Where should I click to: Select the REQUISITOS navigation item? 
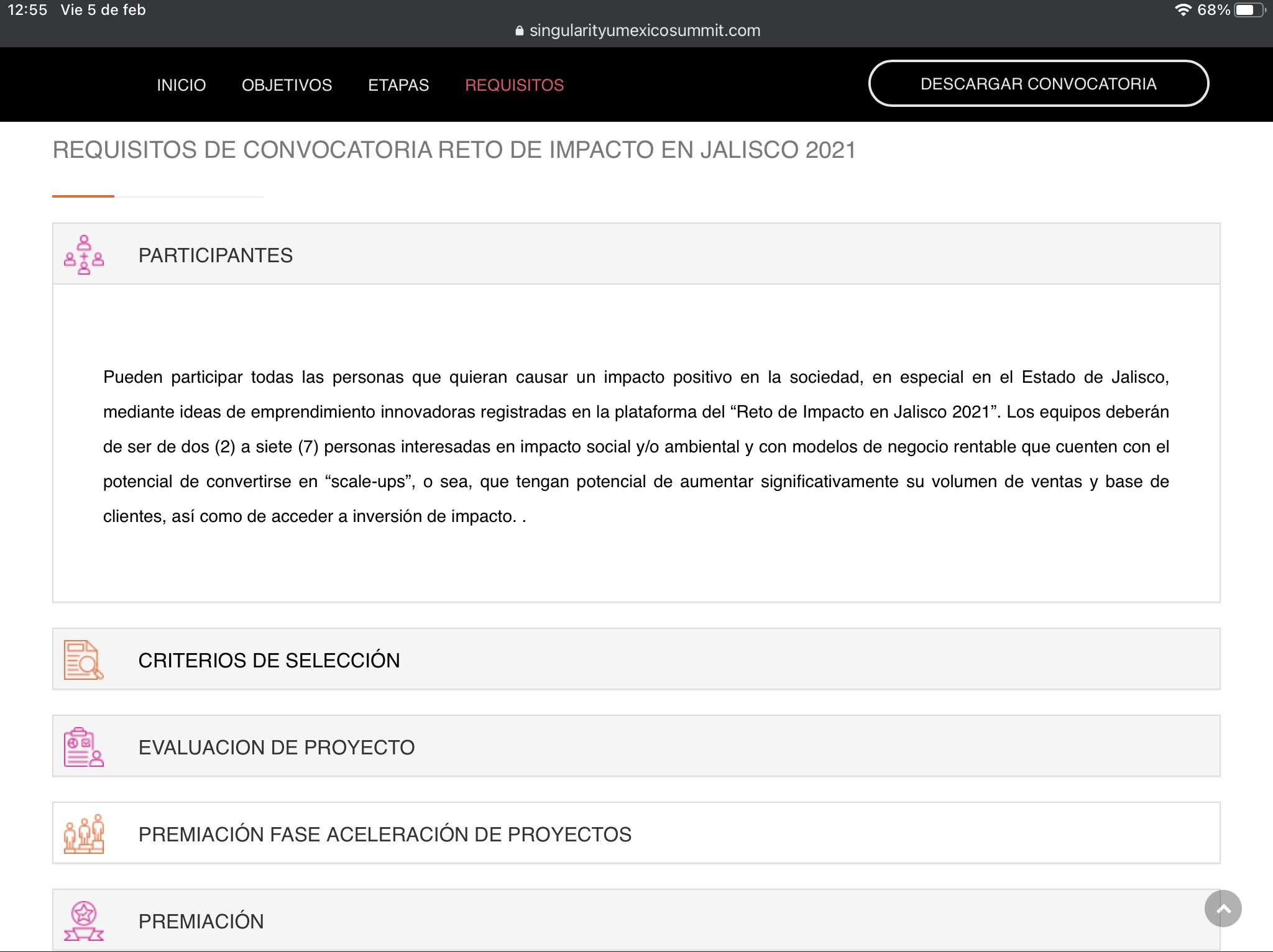pos(514,85)
